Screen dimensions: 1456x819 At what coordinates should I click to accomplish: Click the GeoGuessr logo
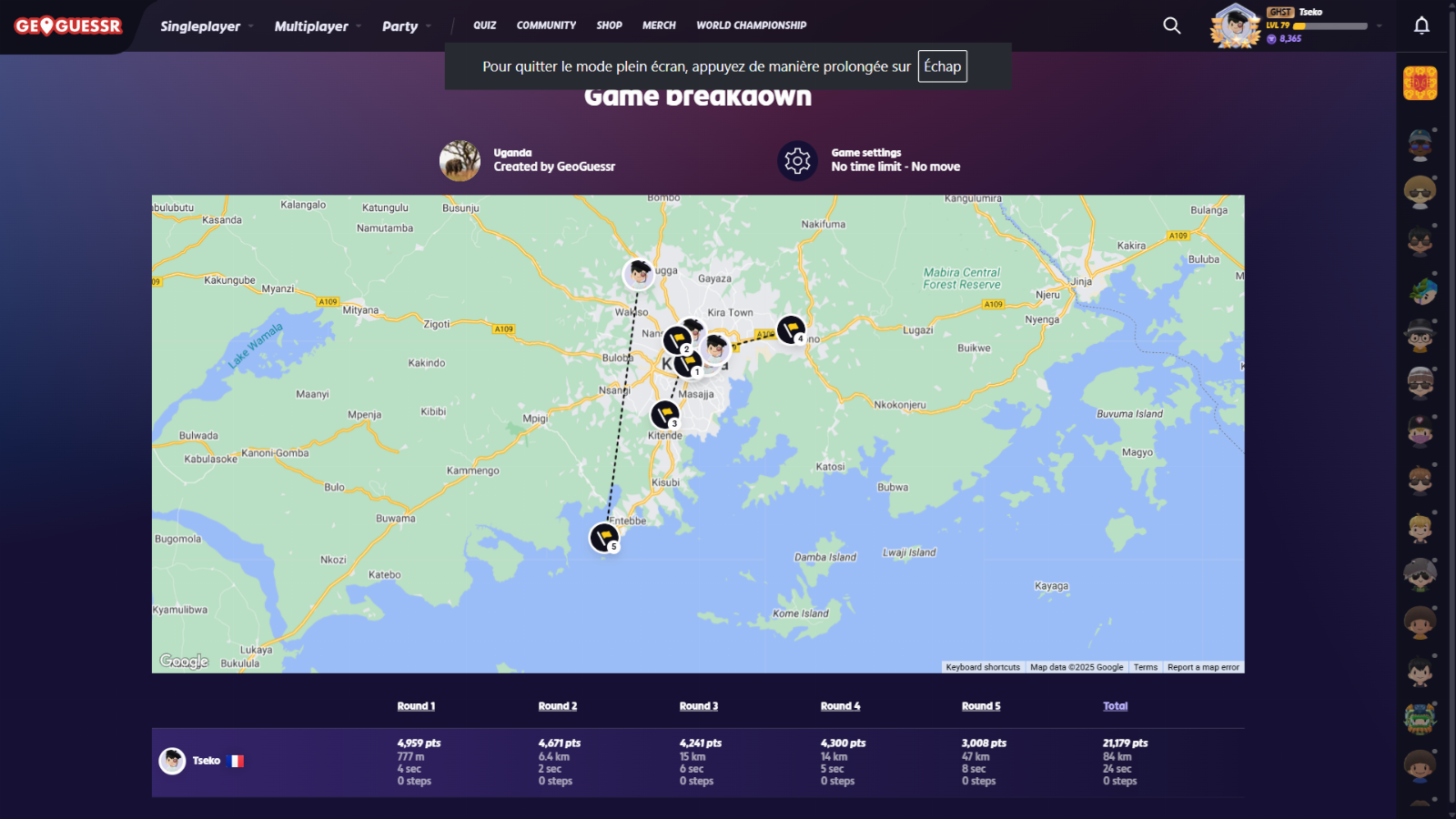coord(68,26)
